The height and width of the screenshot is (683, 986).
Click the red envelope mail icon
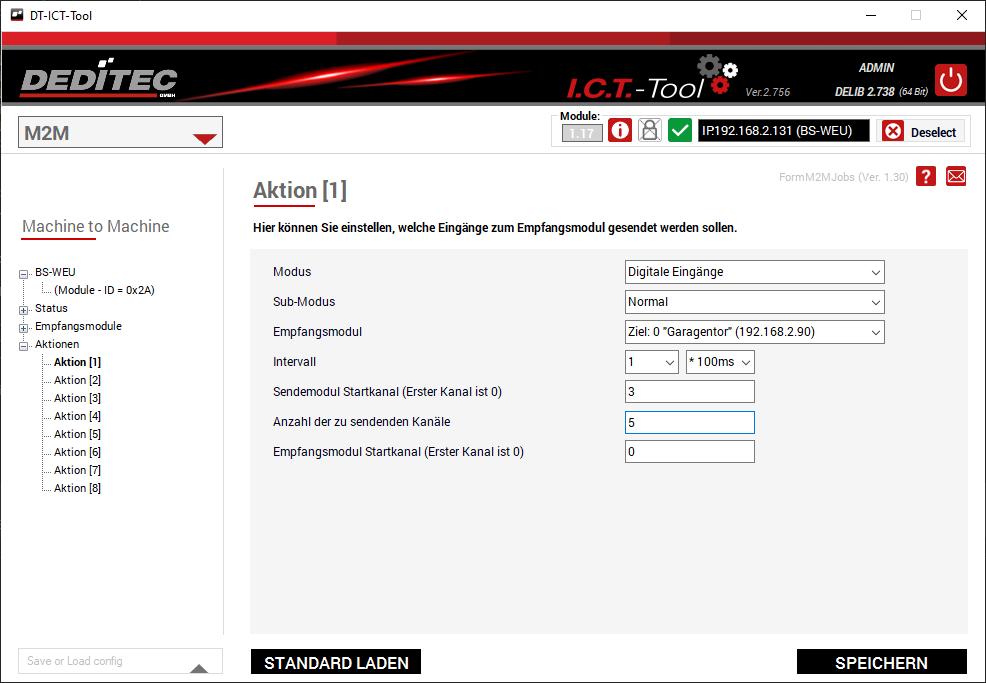click(x=956, y=177)
